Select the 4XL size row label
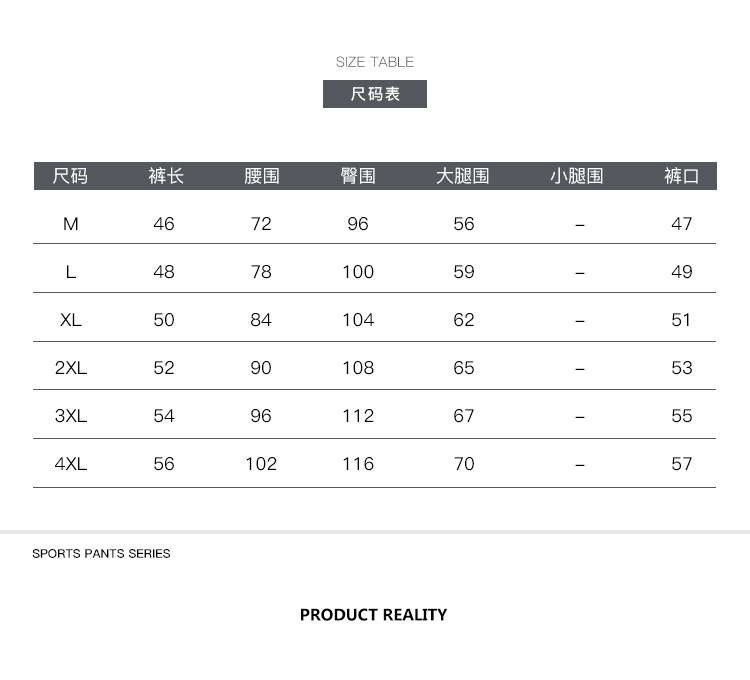The height and width of the screenshot is (680, 750). tap(71, 464)
